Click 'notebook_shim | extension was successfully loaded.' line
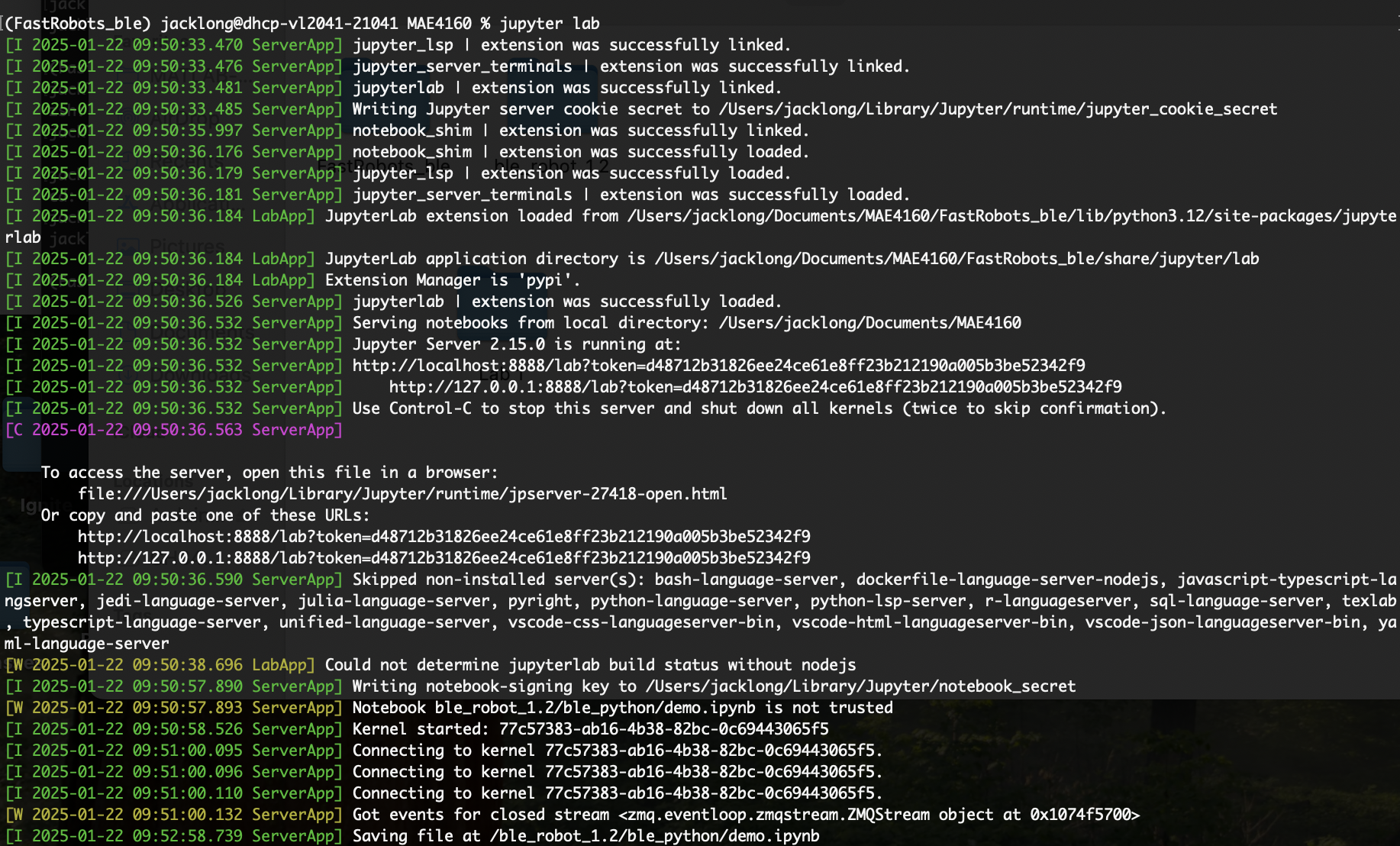The height and width of the screenshot is (846, 1400). coord(408,152)
